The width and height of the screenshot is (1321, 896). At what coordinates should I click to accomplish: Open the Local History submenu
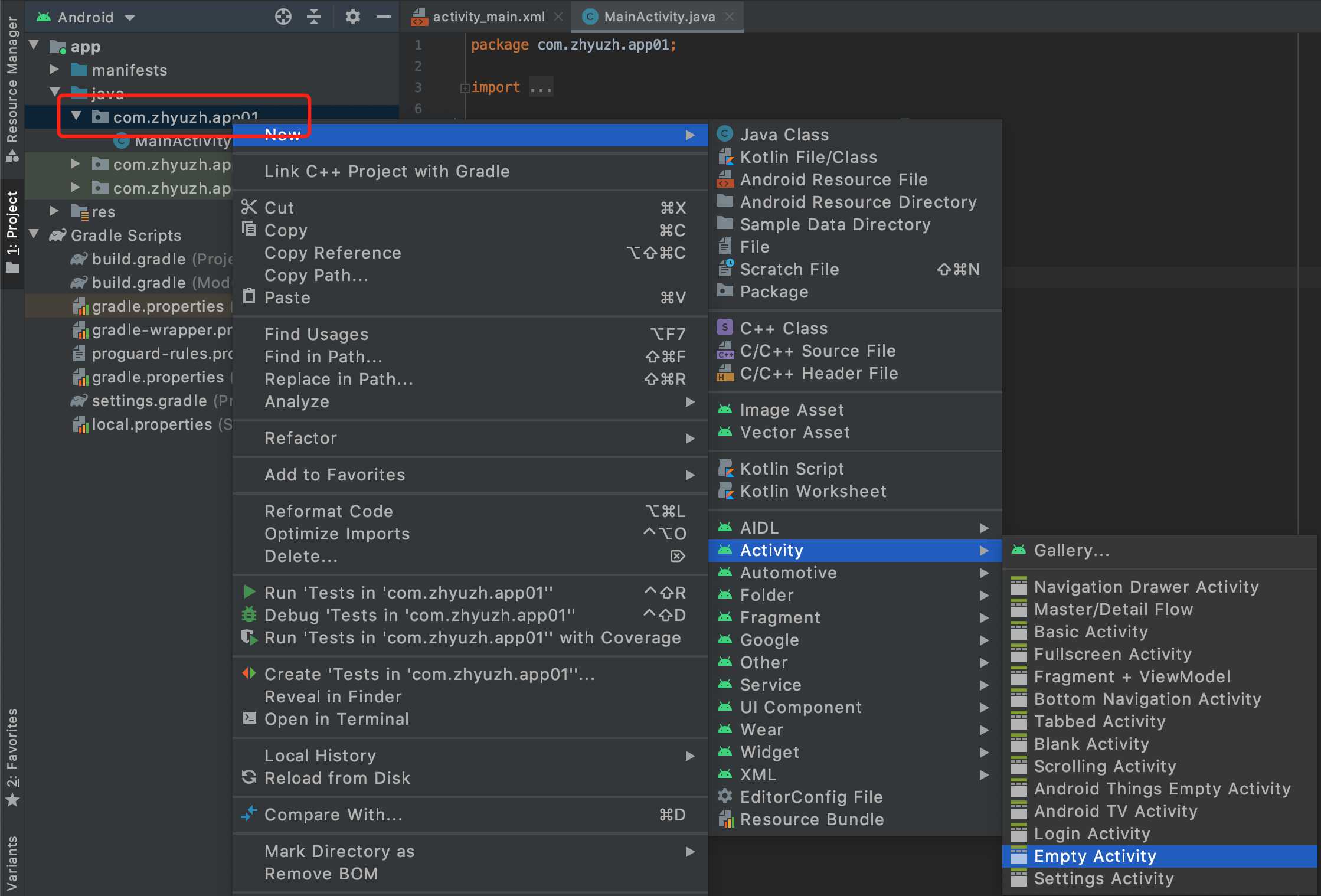(x=470, y=756)
